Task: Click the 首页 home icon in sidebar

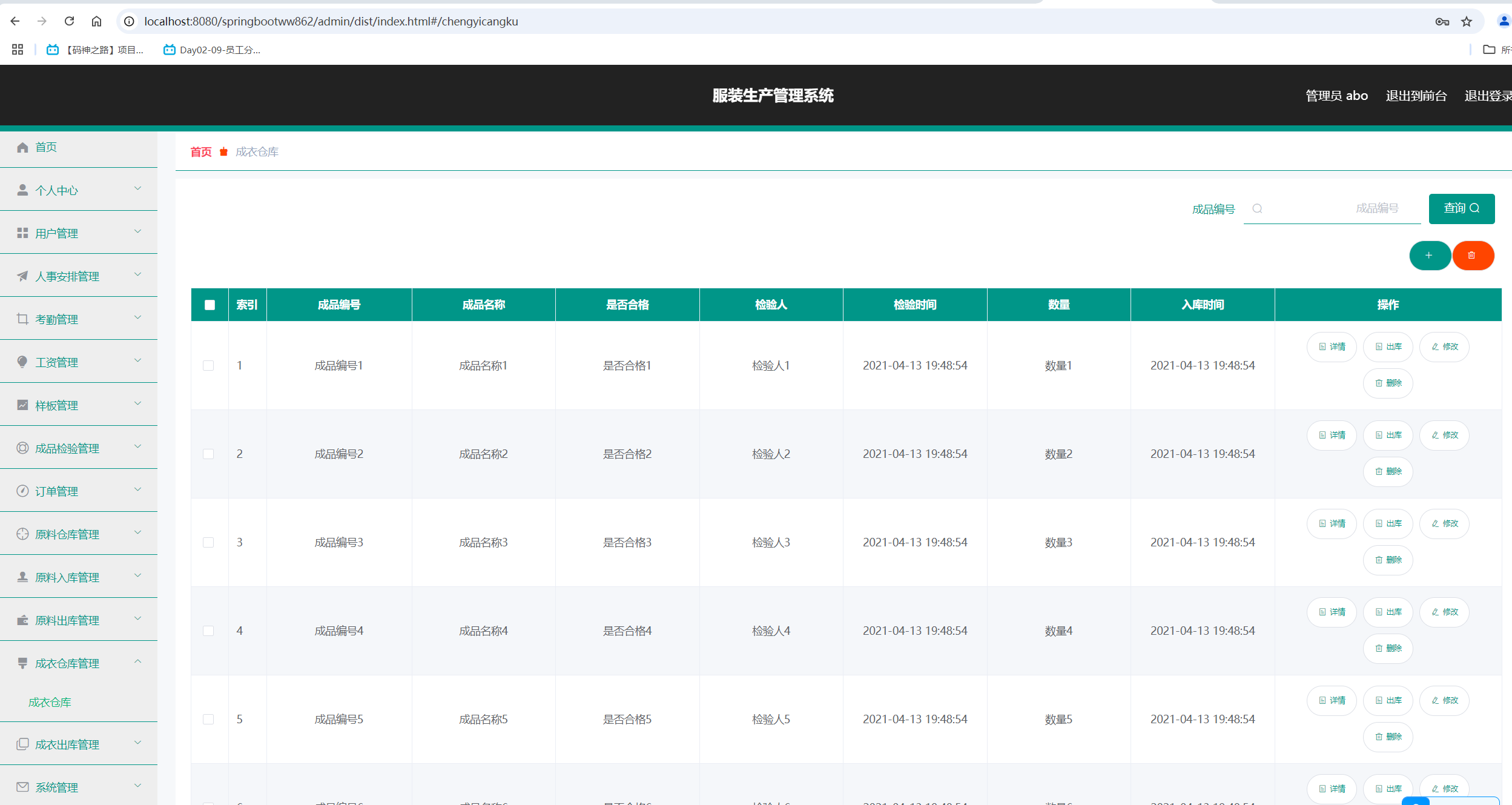Action: (23, 147)
